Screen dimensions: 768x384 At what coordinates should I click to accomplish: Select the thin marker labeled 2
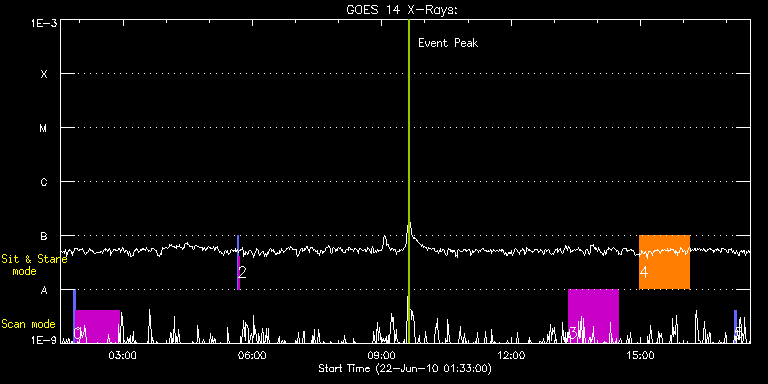tap(238, 262)
